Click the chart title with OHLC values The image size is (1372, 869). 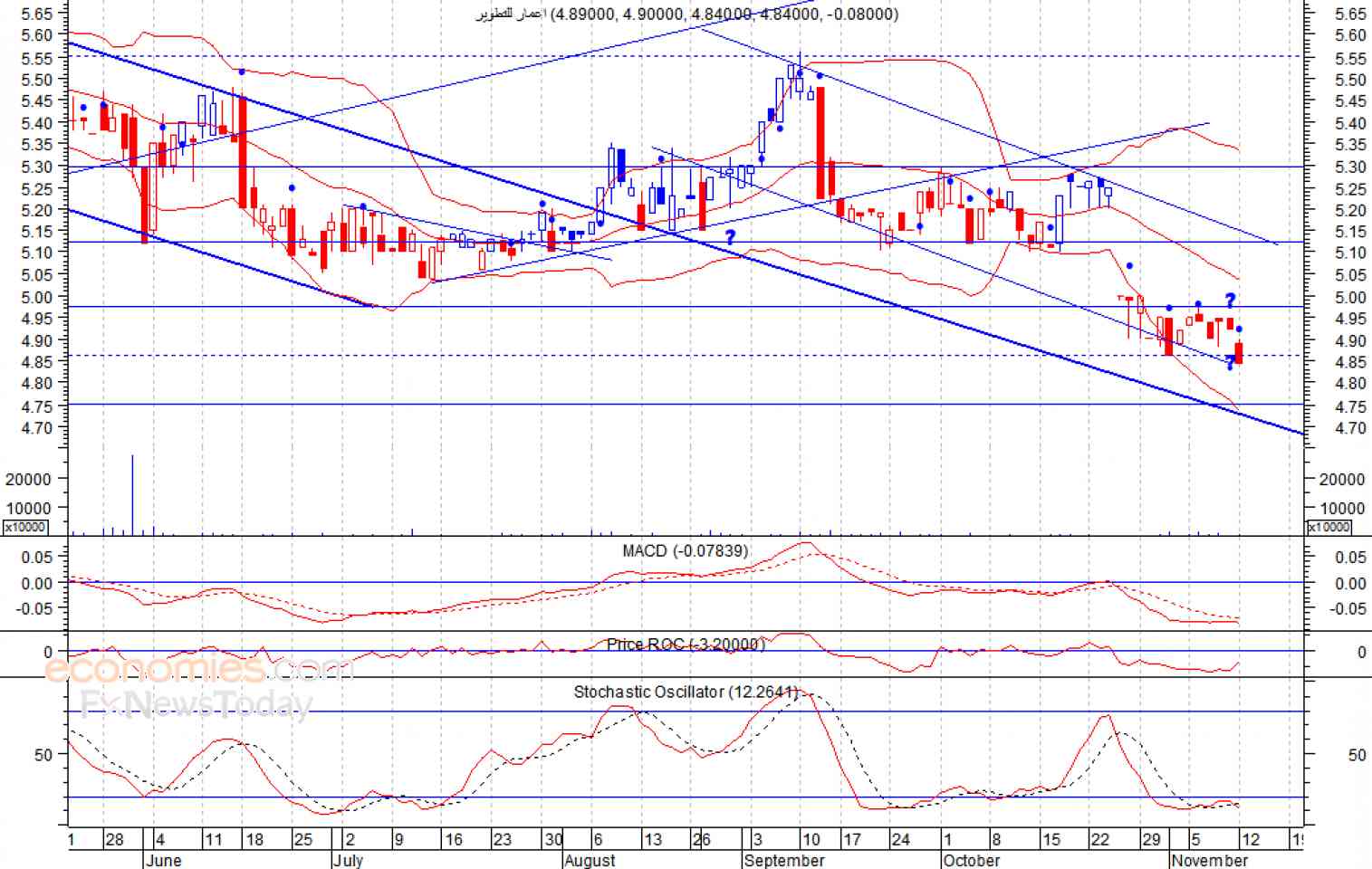(687, 14)
